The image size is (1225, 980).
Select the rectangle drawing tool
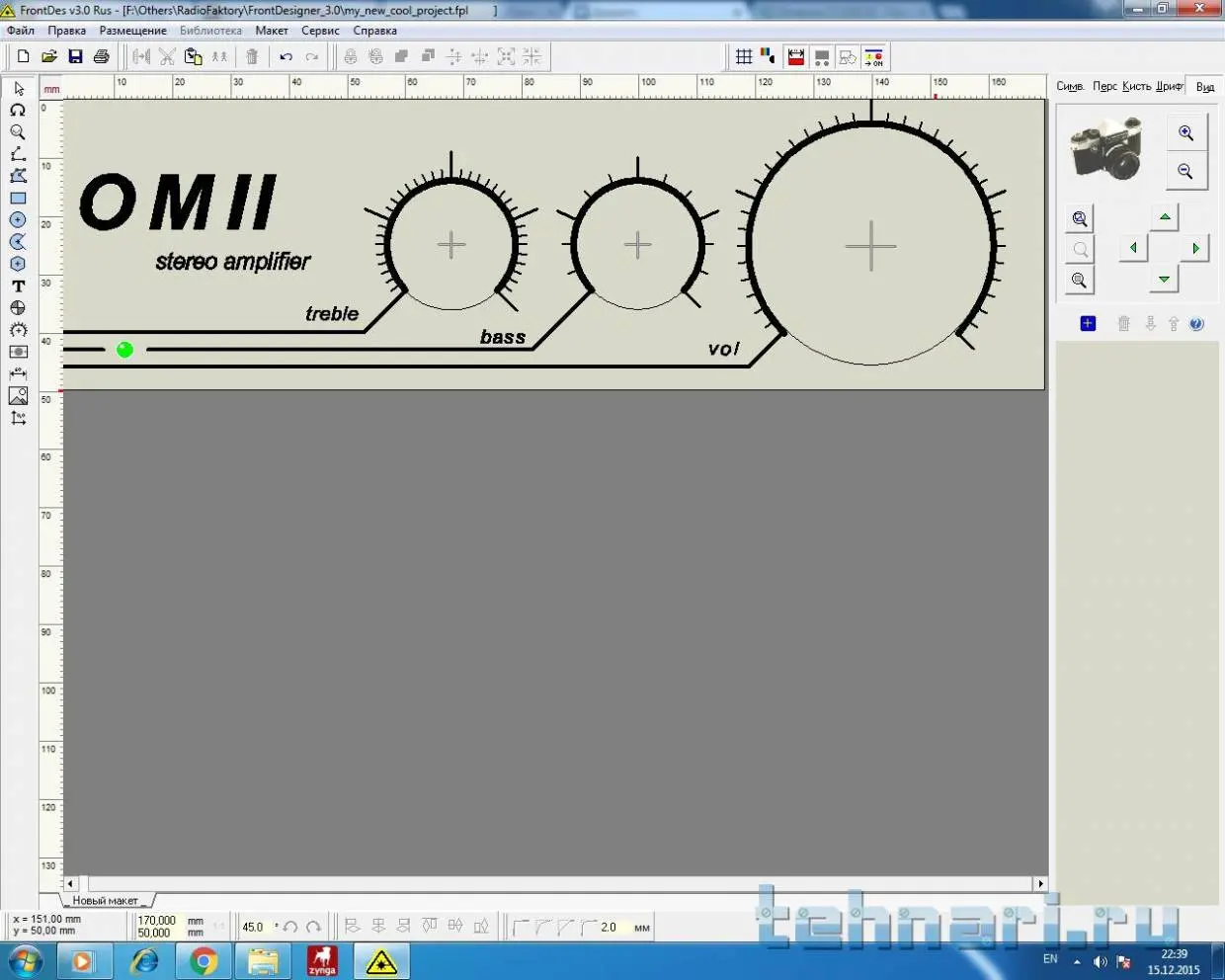pyautogui.click(x=18, y=198)
